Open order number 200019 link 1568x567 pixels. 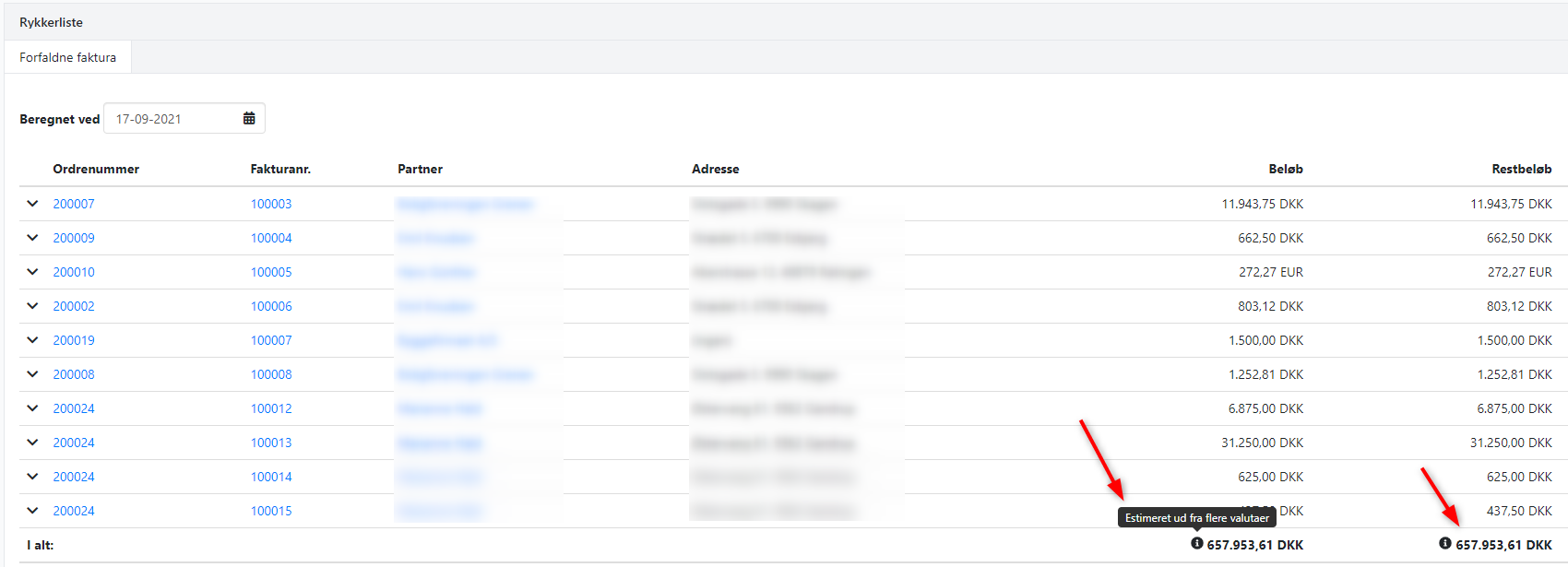point(74,340)
